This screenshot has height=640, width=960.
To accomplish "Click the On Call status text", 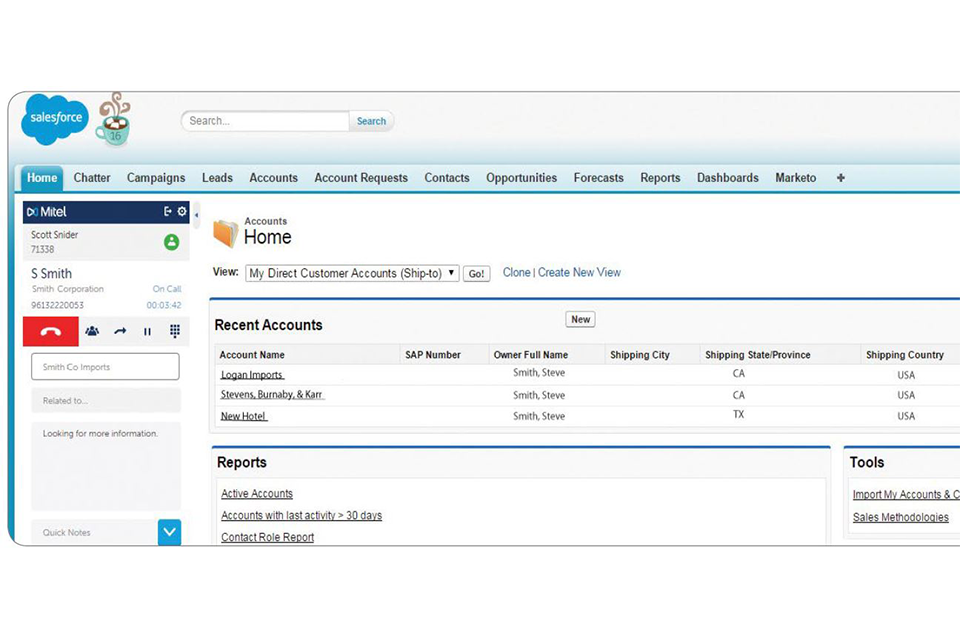I will 167,288.
